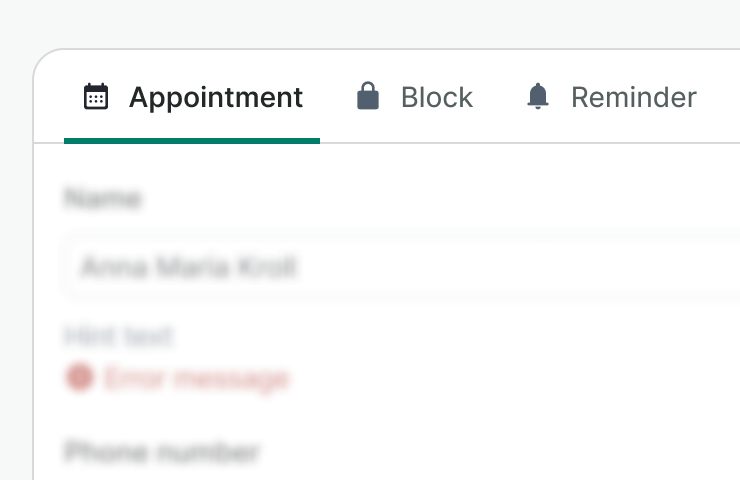Click empty tab bar space right of Reminder
This screenshot has height=480, width=740.
(720, 97)
